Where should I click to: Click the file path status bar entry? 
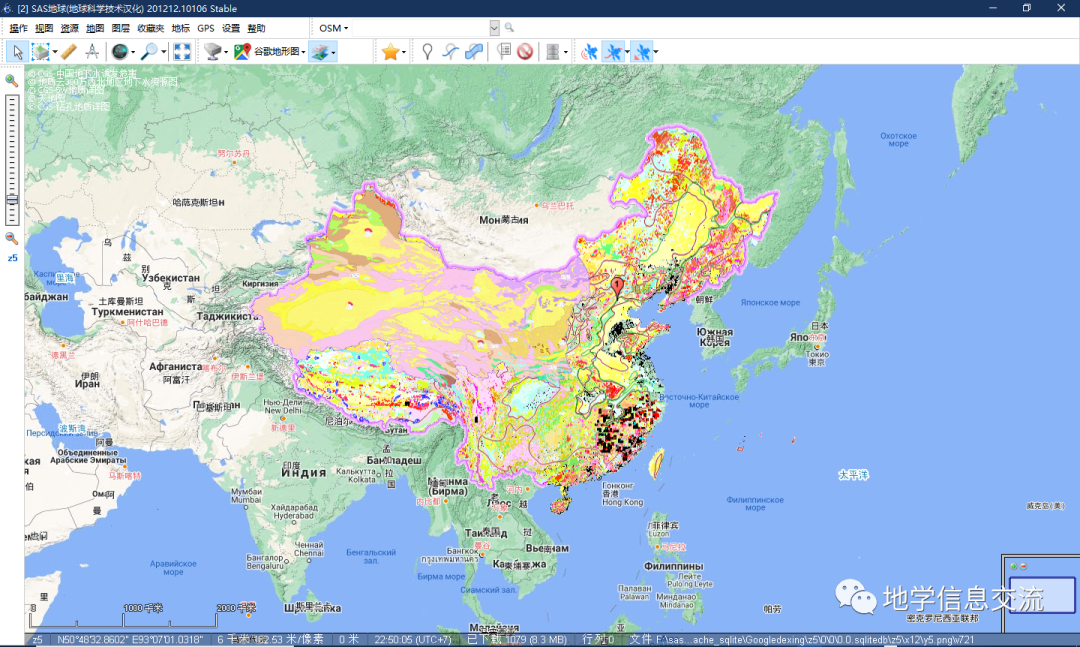802,639
